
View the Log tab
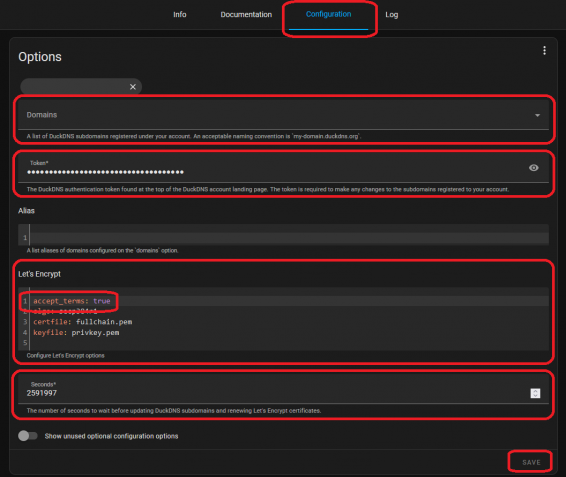[392, 15]
